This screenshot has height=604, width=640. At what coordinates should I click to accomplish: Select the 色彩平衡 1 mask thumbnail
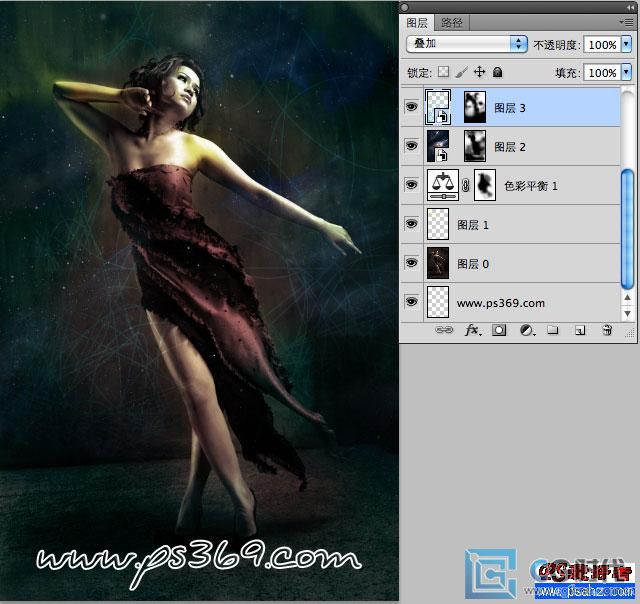pyautogui.click(x=485, y=185)
